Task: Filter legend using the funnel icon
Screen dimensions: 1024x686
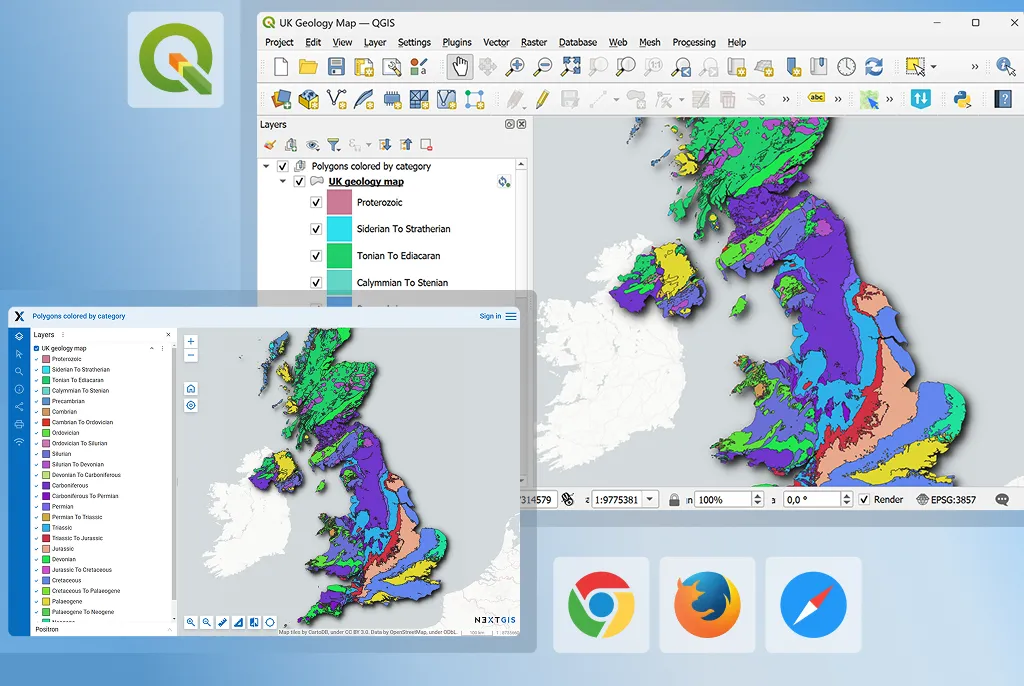Action: [334, 144]
